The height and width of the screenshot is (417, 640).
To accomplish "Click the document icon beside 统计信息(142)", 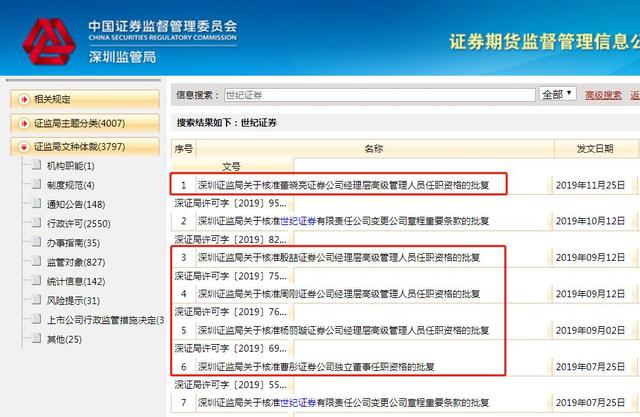I will tap(36, 280).
